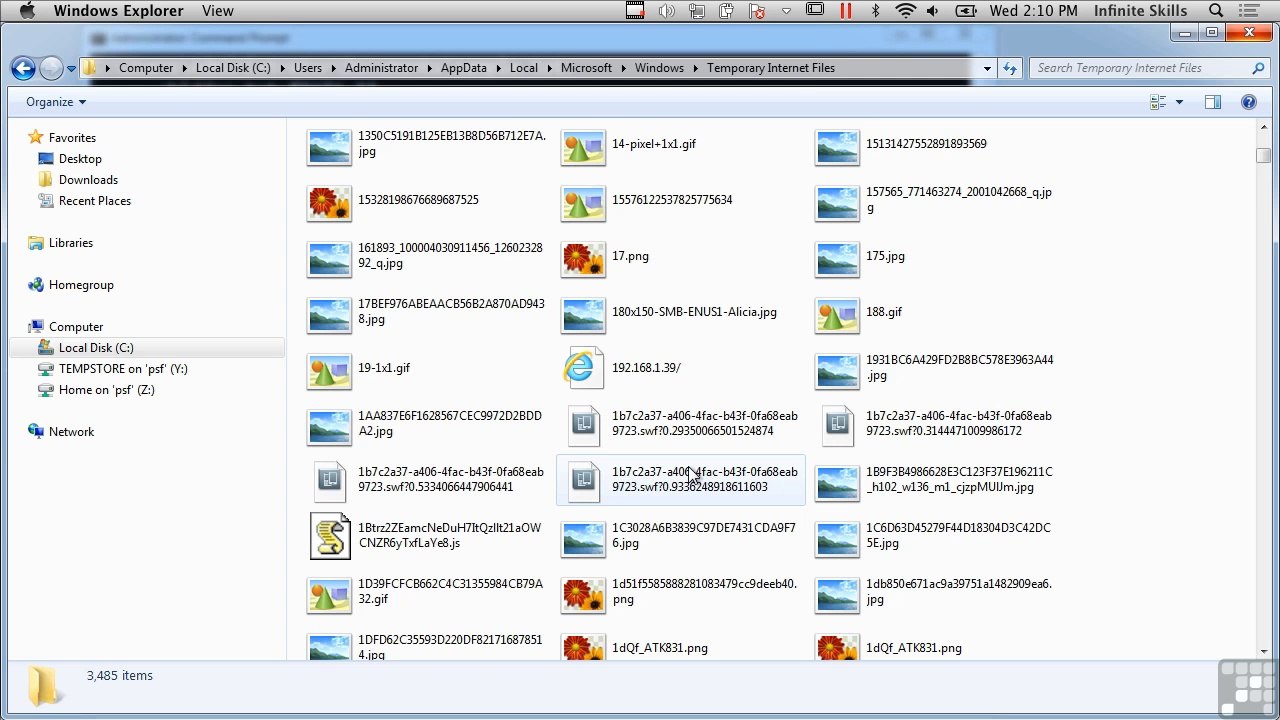Select the swf?0.5334066447906441 file icon
Screen dimensions: 1280x720
329,481
